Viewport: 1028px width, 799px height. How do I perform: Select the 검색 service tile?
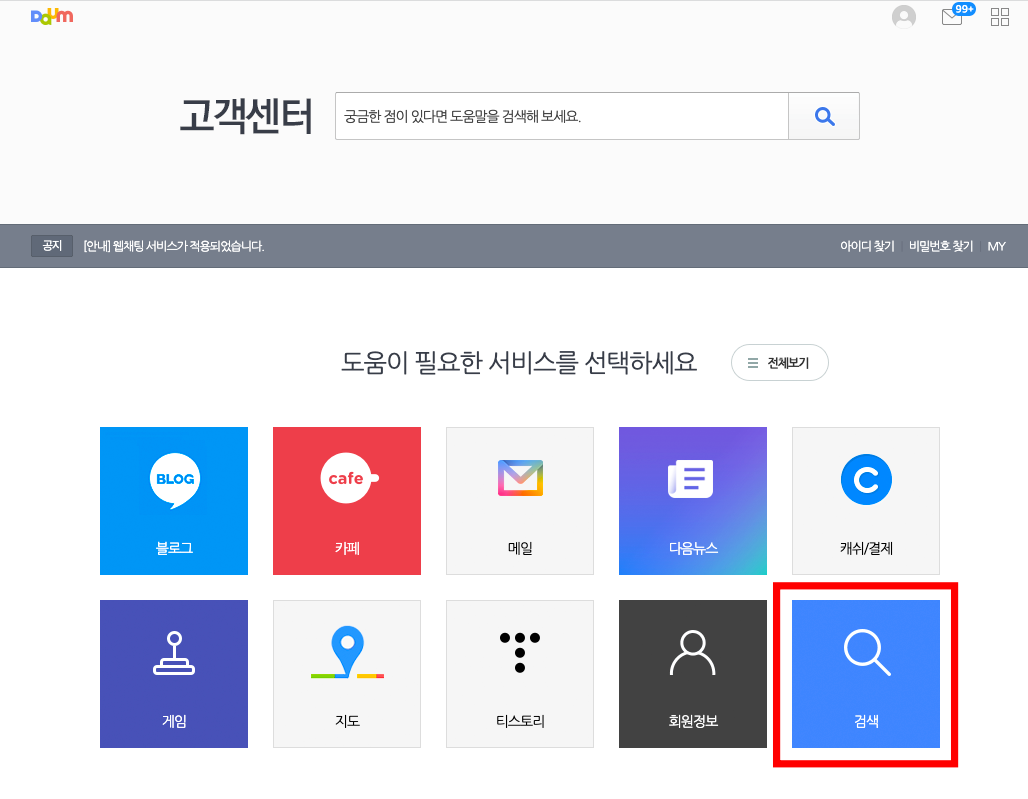[x=866, y=674]
